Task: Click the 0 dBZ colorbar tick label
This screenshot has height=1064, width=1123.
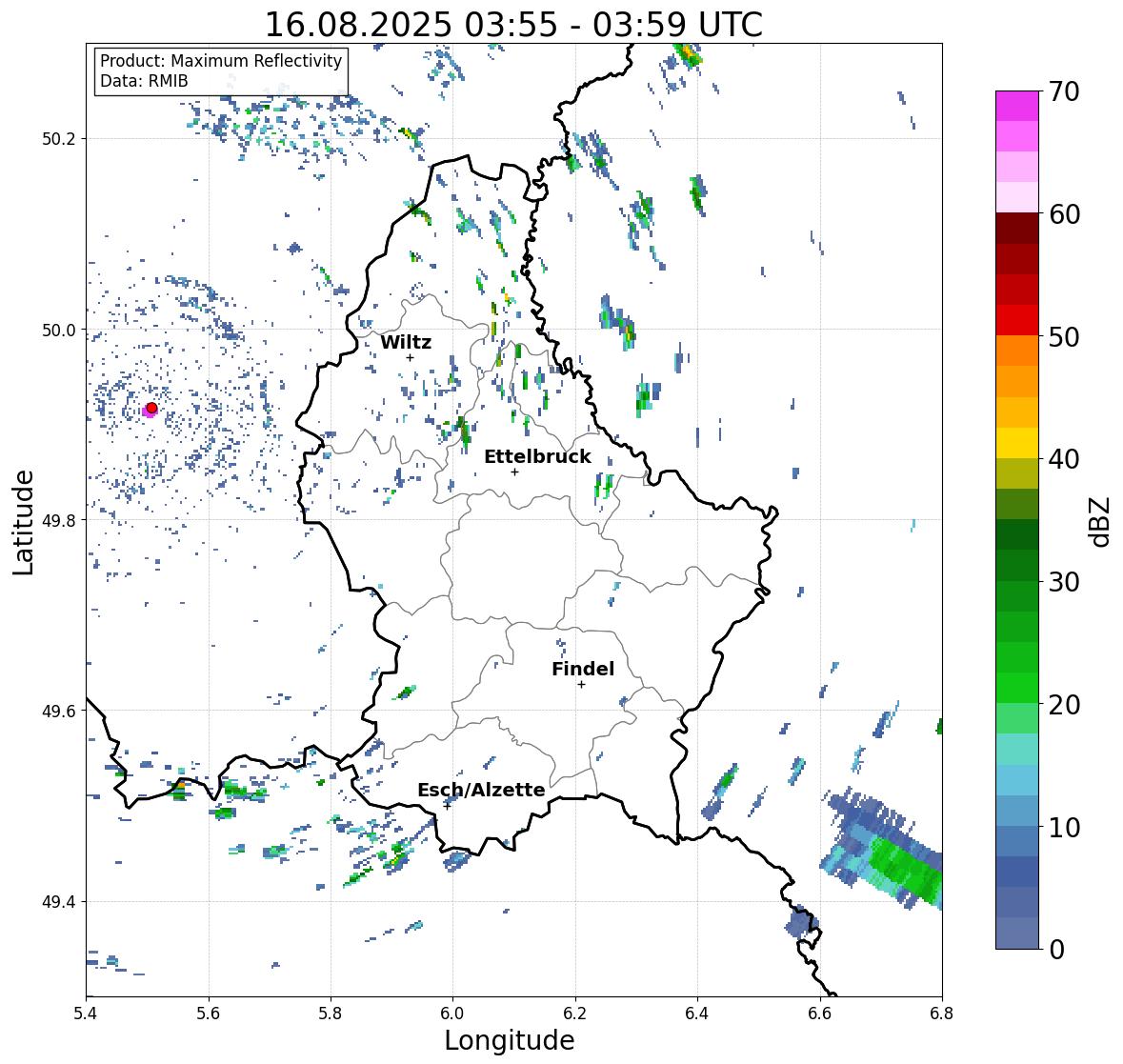Action: click(1056, 950)
